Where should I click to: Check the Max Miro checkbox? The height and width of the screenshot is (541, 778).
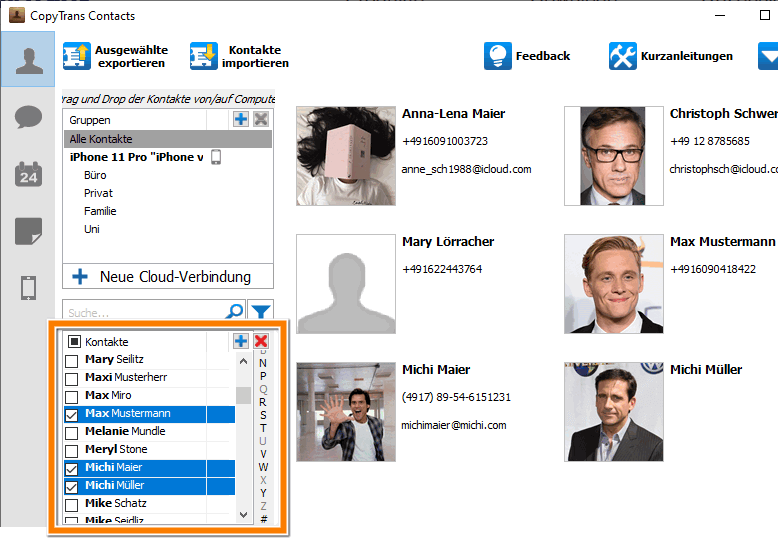[x=71, y=397]
